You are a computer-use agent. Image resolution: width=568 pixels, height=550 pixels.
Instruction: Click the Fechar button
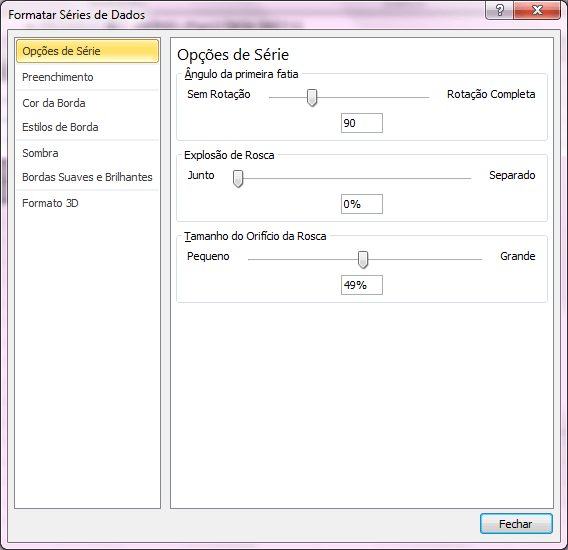(x=516, y=524)
